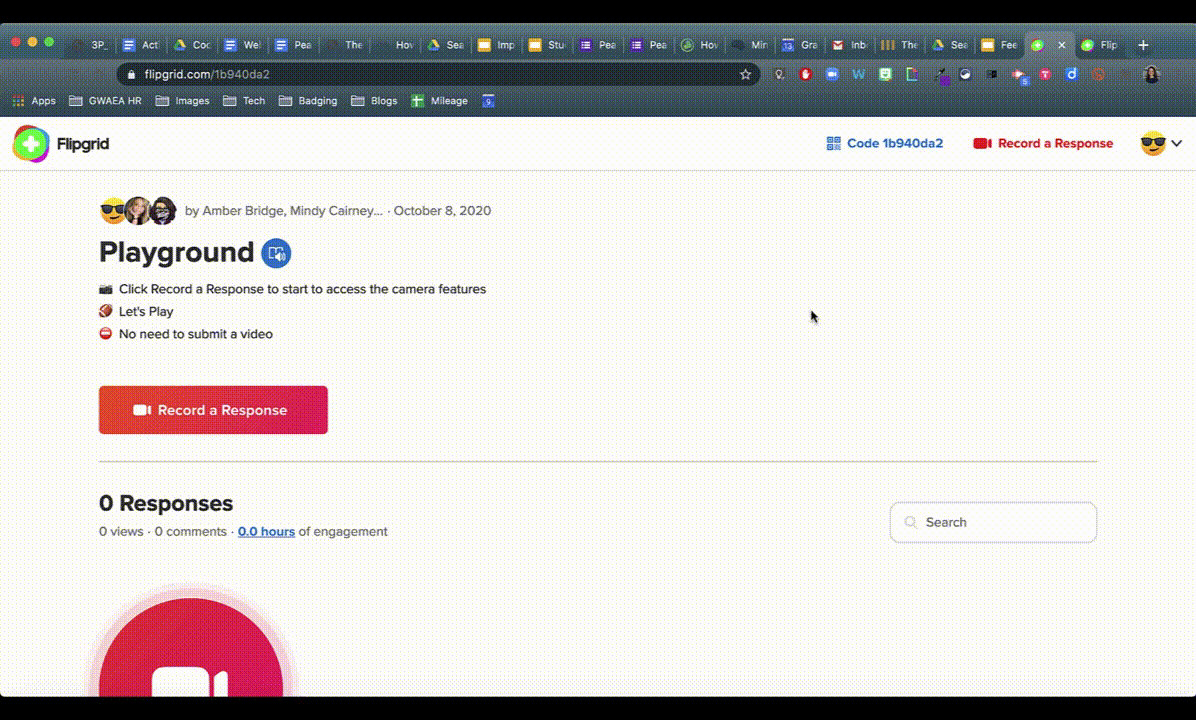This screenshot has width=1196, height=720.
Task: Switch to the Fee slides tab
Action: [1000, 45]
